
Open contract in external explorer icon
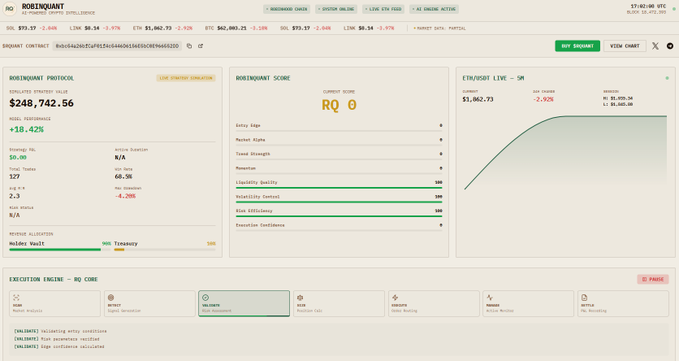[200, 46]
